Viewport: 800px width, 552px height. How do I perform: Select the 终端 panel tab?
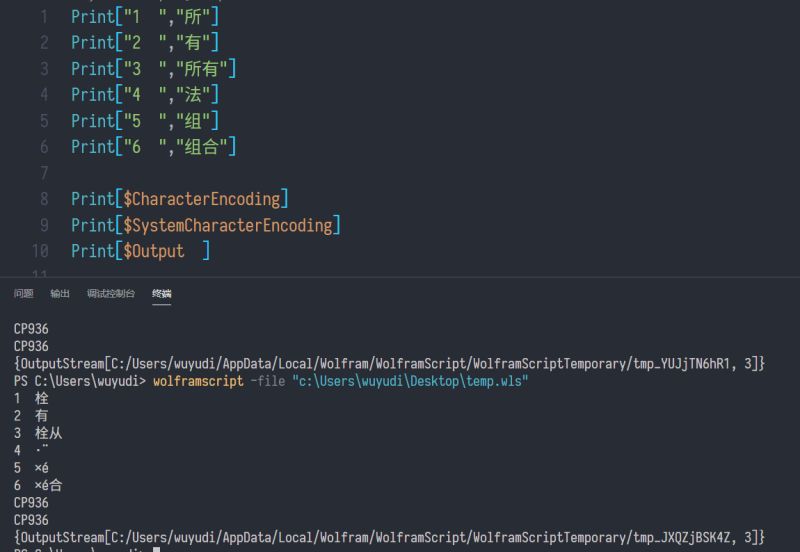pos(162,293)
